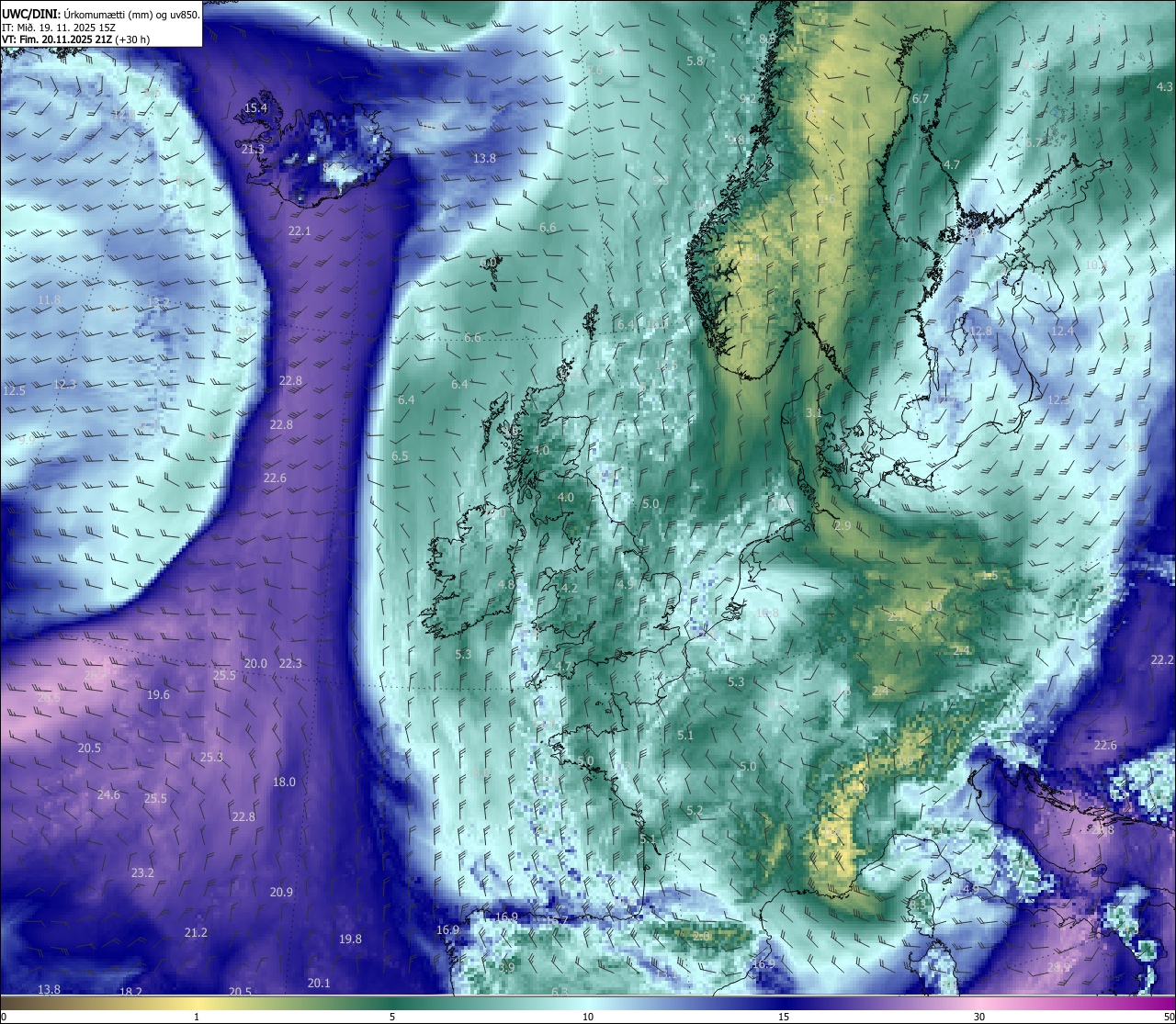Click the 24.6 value in the Atlantic
This screenshot has width=1176, height=1024.
coord(108,795)
